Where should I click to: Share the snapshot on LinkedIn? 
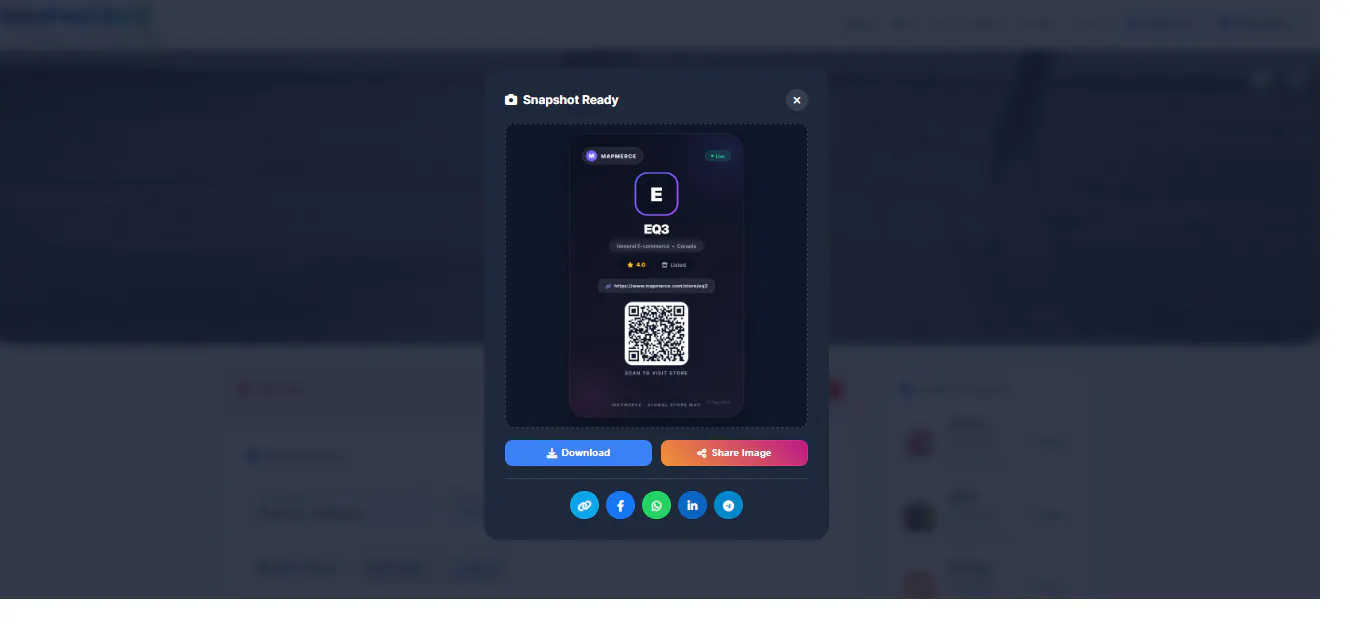692,506
